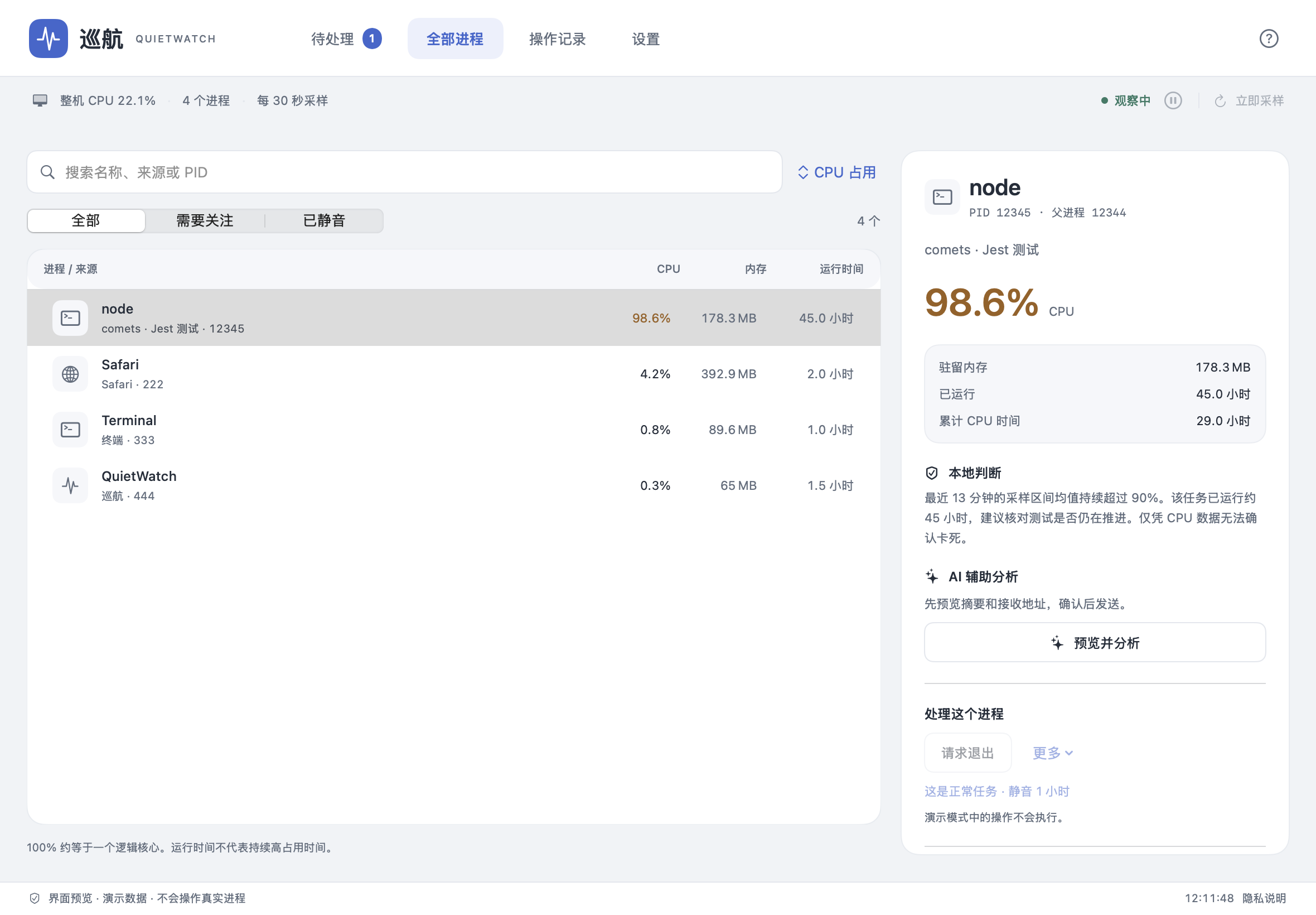
Task: Open help via the question mark icon
Action: (x=1269, y=38)
